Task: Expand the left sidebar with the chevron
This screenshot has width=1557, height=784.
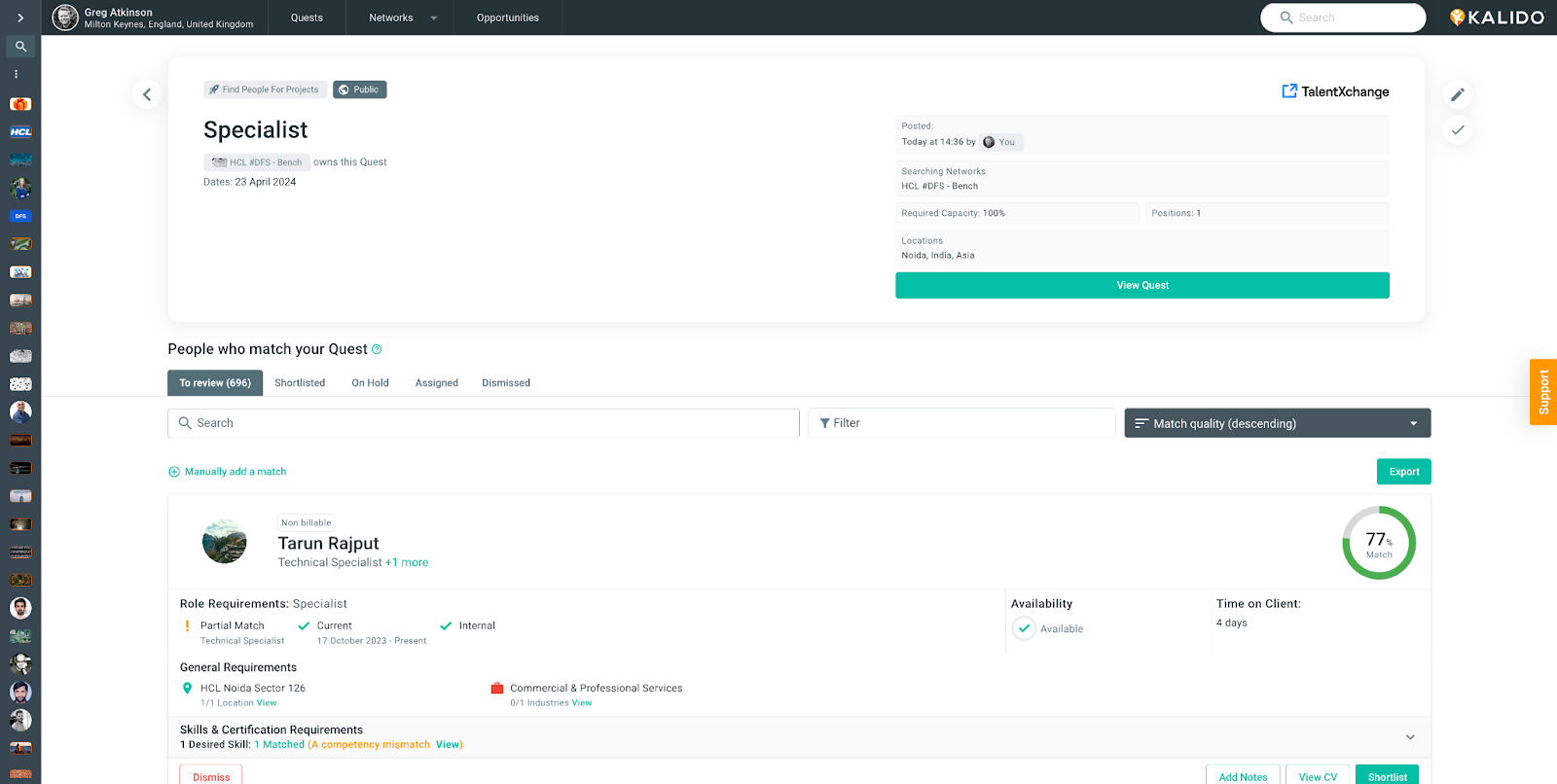Action: click(x=20, y=18)
